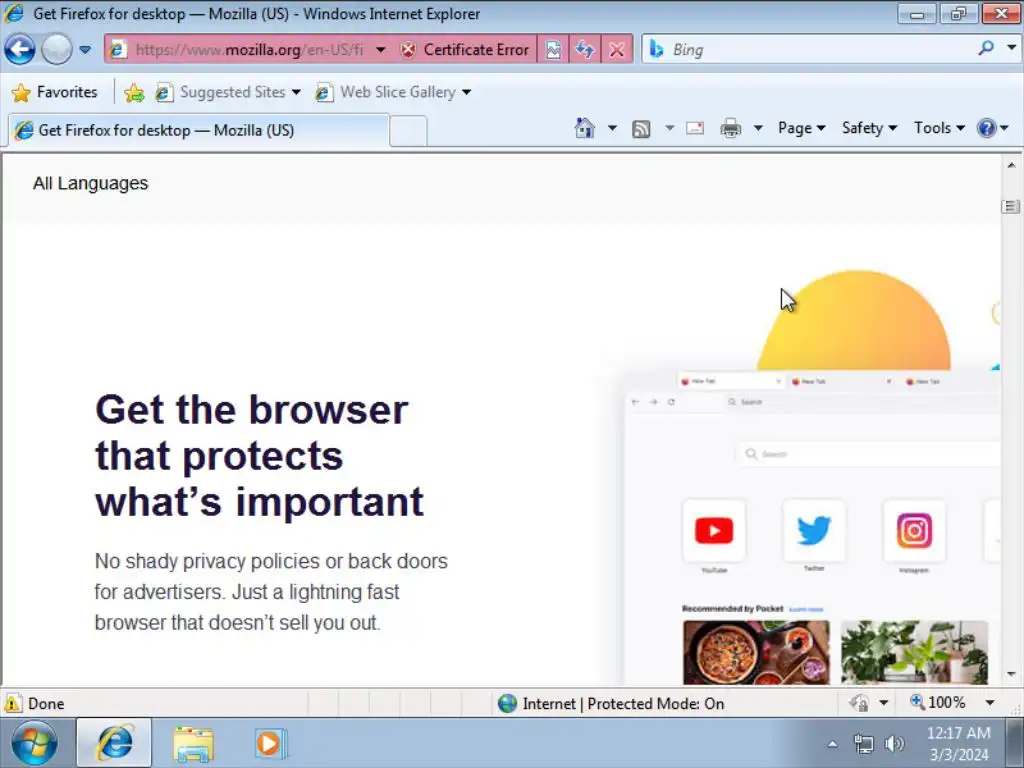The width and height of the screenshot is (1024, 768).
Task: Print the page with printer icon
Action: point(731,128)
